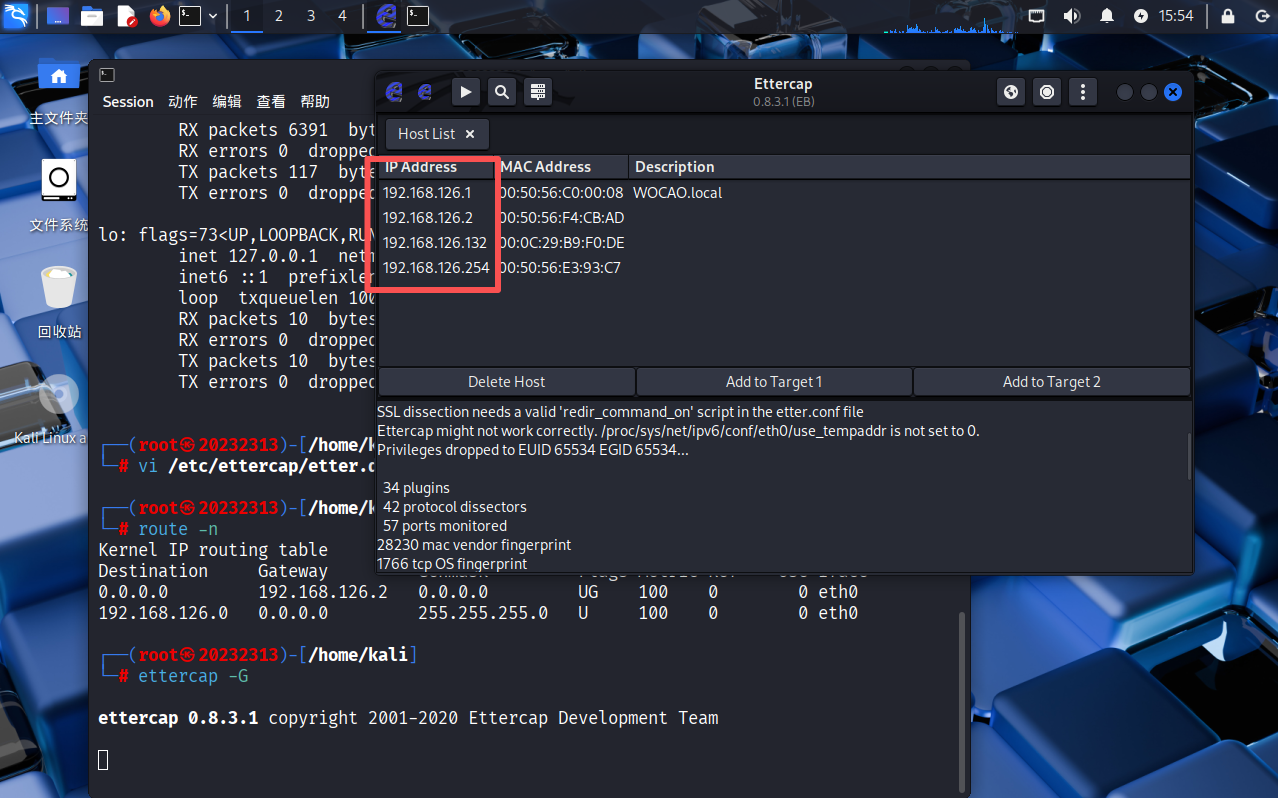Open the text editor panel launcher
The height and width of the screenshot is (798, 1278).
tap(126, 16)
